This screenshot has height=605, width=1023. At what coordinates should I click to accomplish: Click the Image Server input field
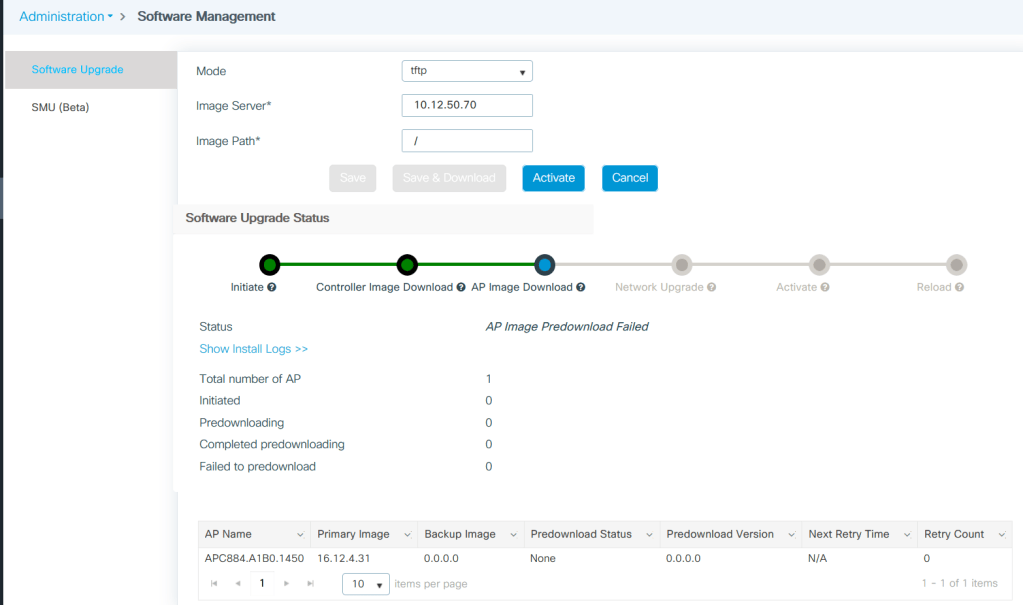click(466, 106)
